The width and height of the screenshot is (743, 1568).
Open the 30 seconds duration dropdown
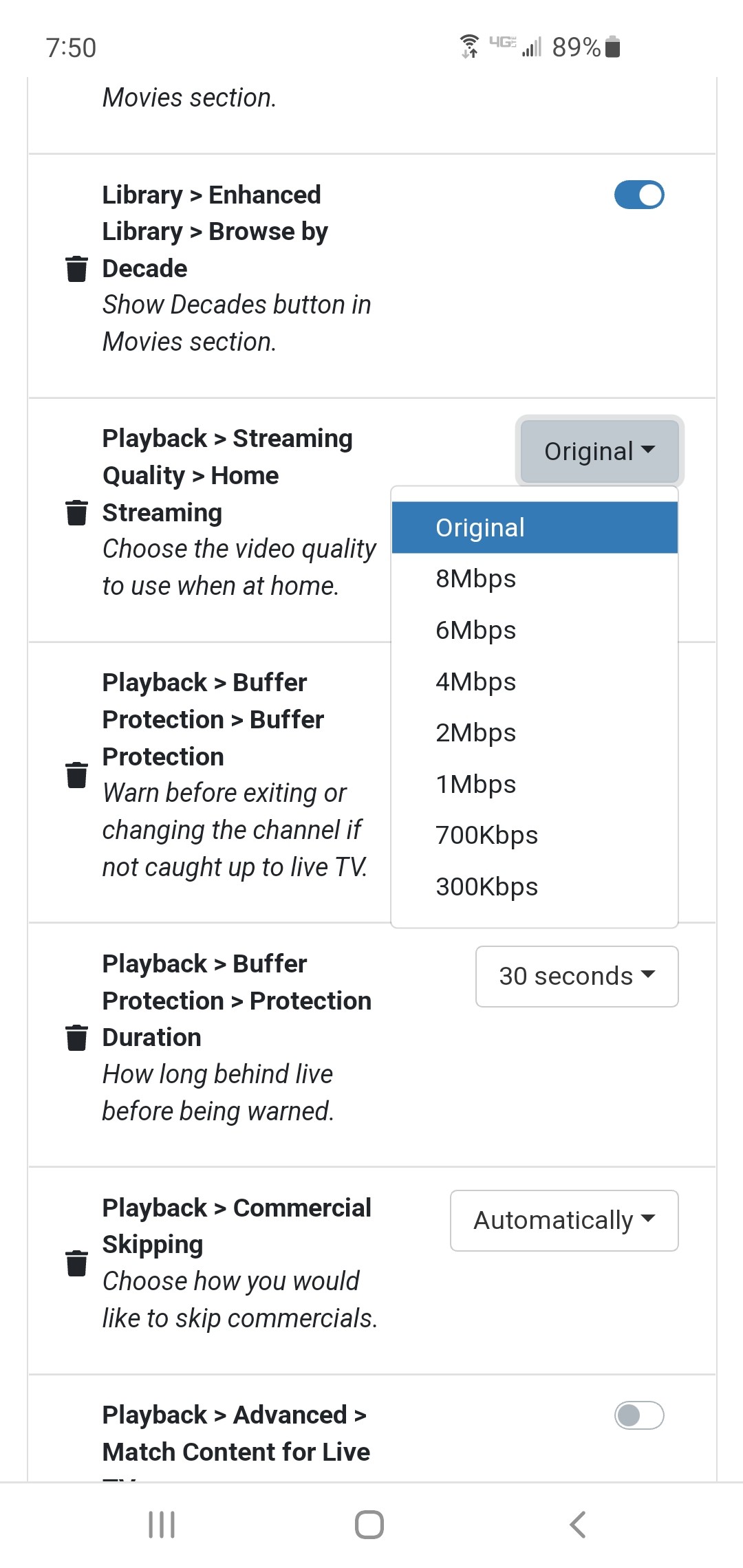pos(577,977)
